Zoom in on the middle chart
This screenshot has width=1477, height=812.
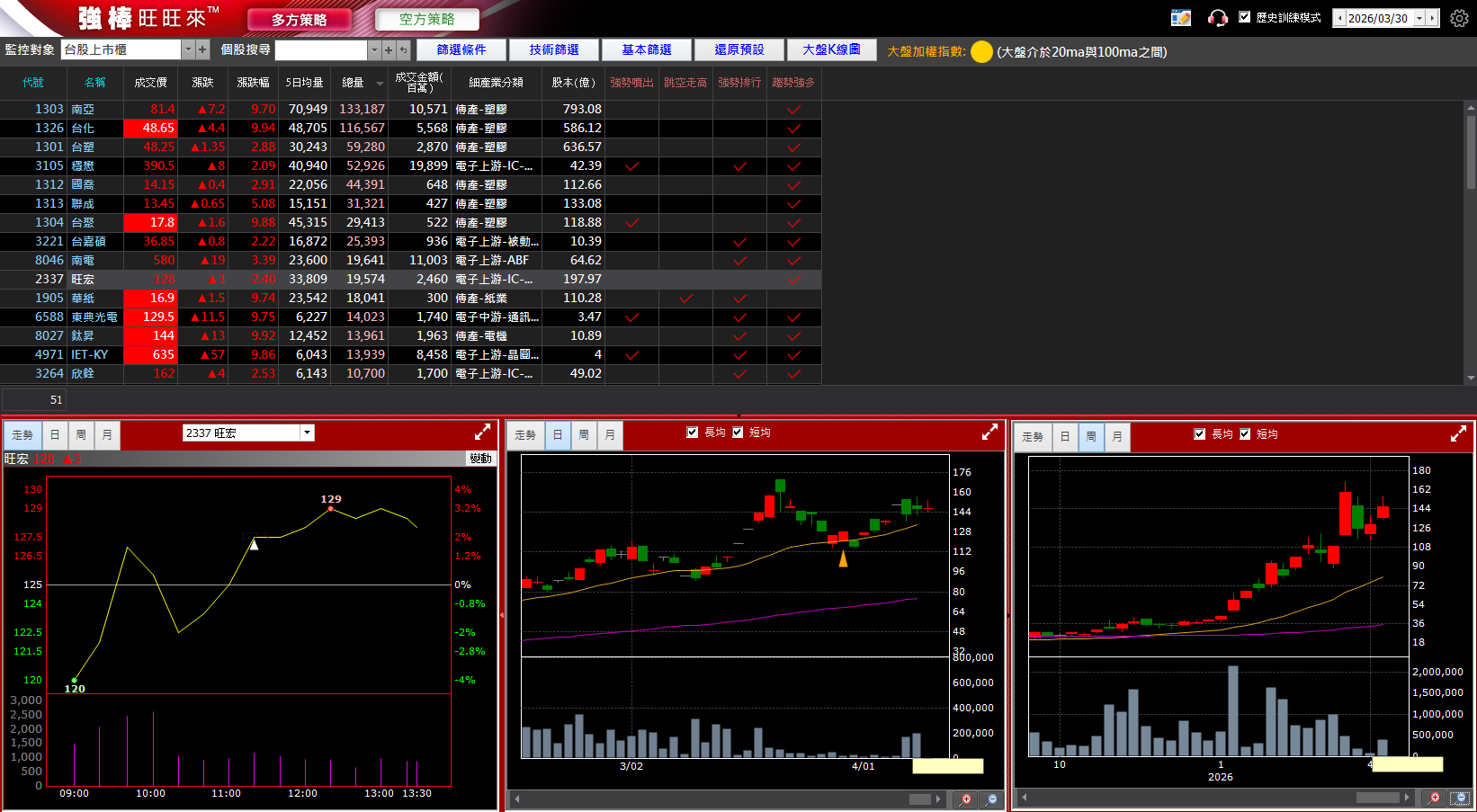[966, 799]
